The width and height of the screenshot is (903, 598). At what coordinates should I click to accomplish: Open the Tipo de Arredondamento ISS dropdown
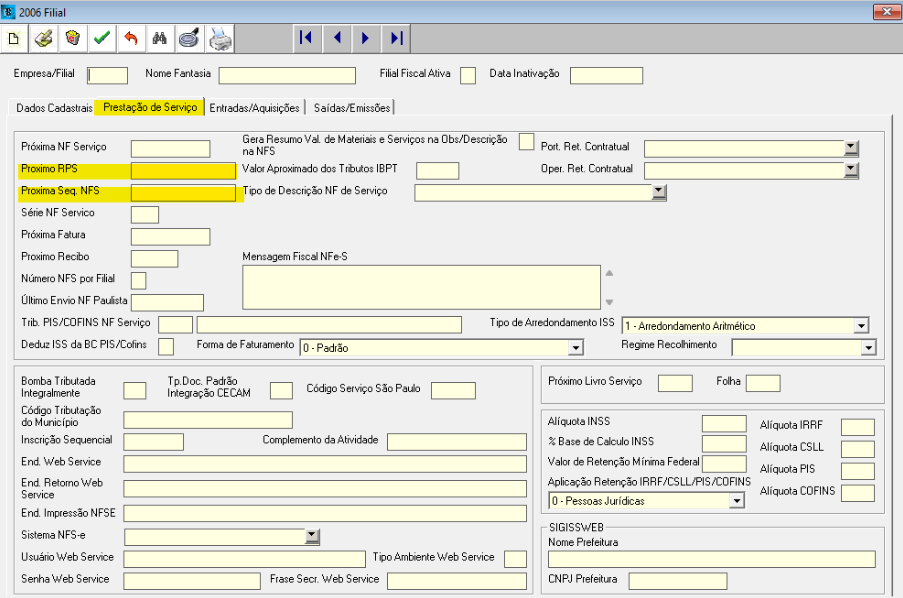coord(861,325)
